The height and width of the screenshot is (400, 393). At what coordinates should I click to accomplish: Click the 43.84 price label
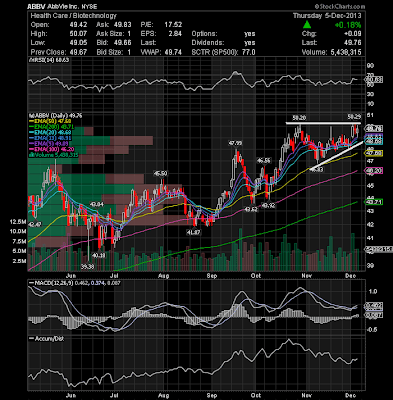click(x=97, y=204)
